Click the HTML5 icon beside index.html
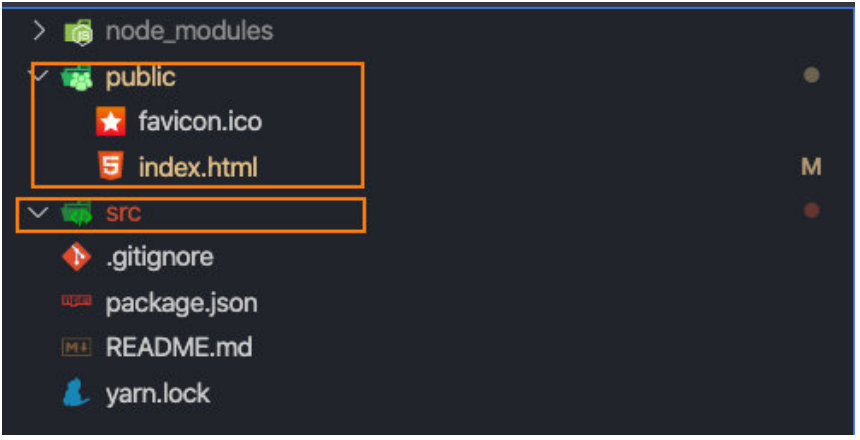Viewport: 860px width, 440px height. [110, 167]
